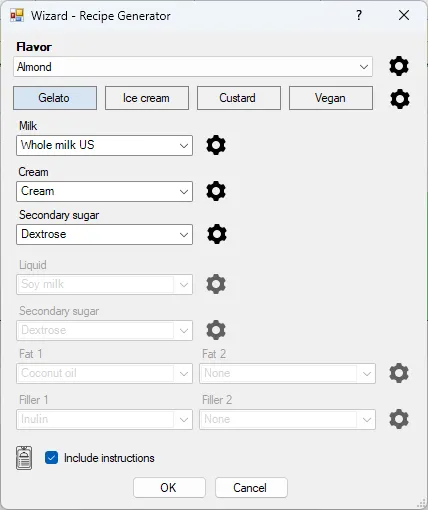
Task: Click the instructions clipboard icon
Action: pyautogui.click(x=24, y=458)
